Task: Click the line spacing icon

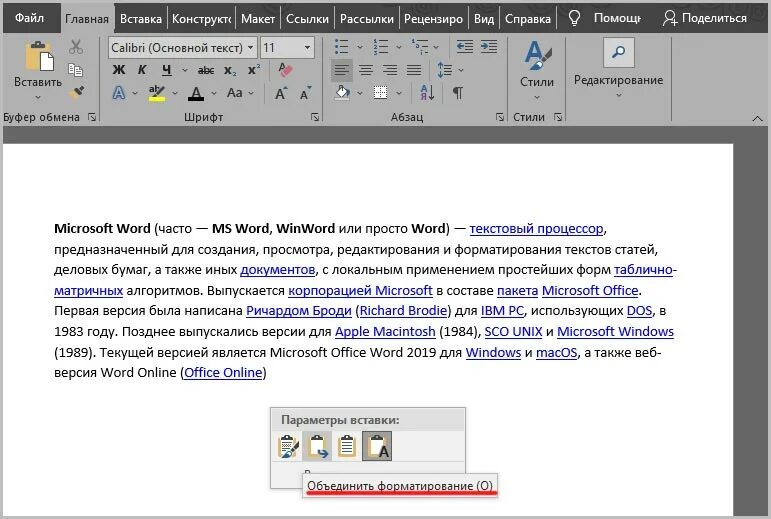Action: tap(445, 70)
